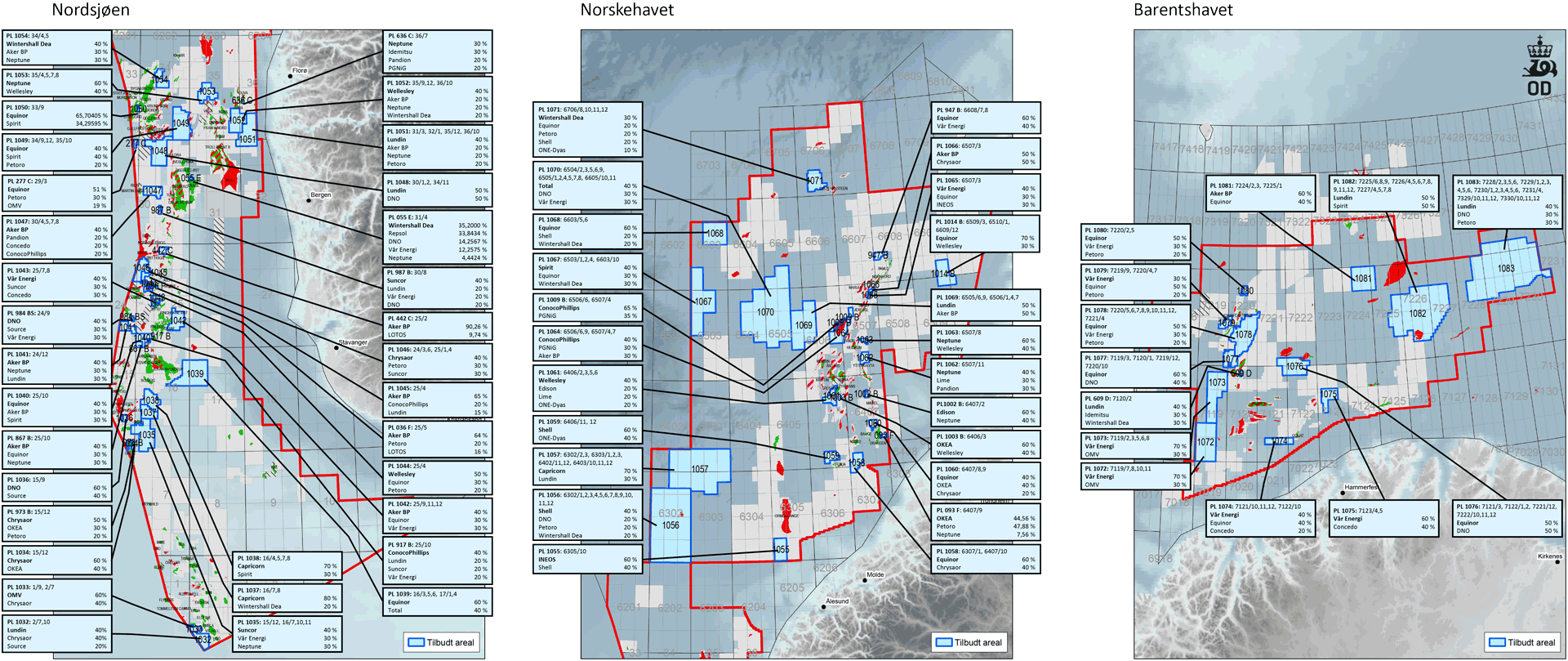The image size is (1568, 661).
Task: Click the PL 1039 Equinor Total box
Action: tap(438, 602)
